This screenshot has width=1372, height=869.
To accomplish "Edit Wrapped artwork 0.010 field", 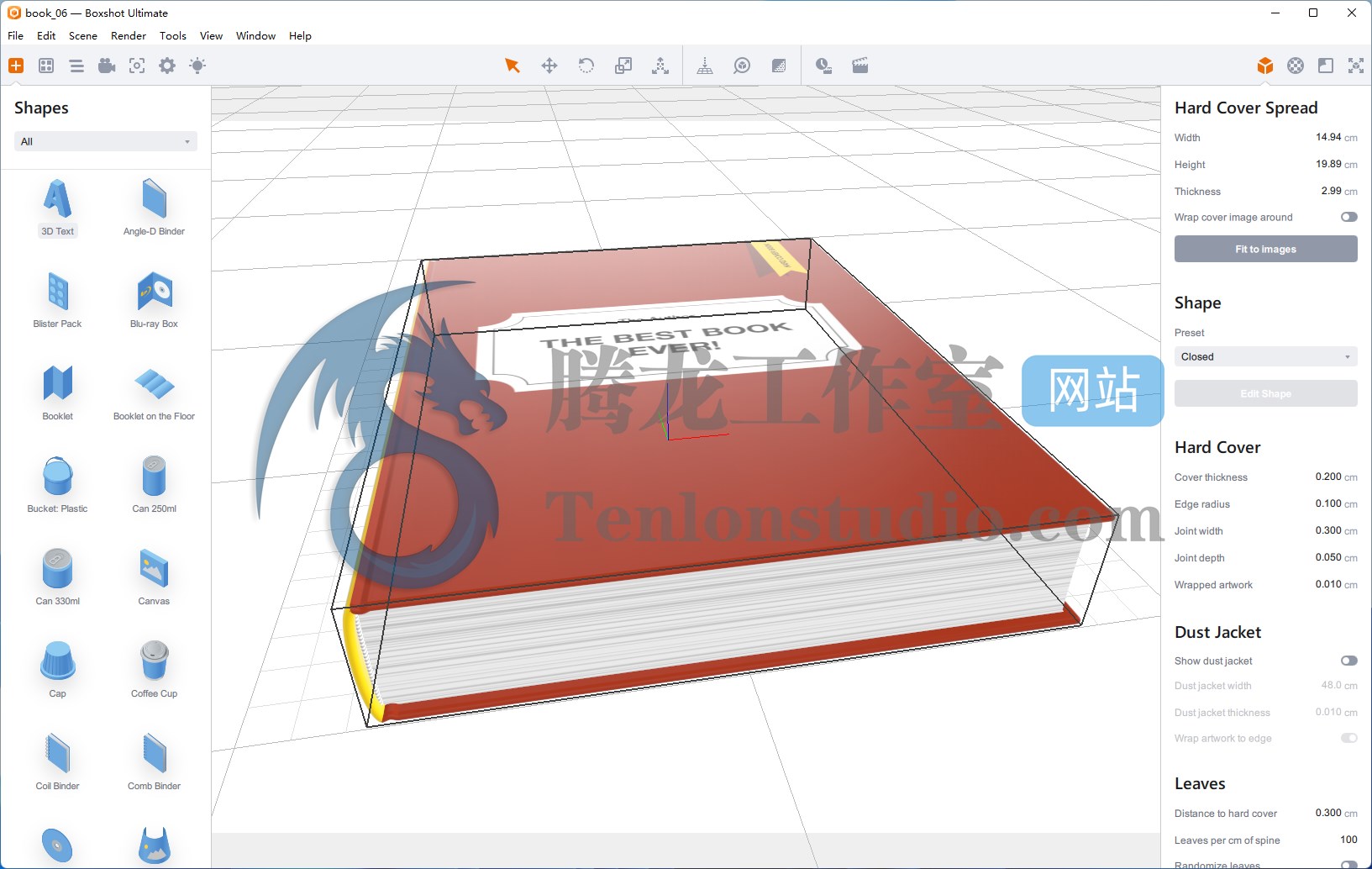I will 1328,584.
